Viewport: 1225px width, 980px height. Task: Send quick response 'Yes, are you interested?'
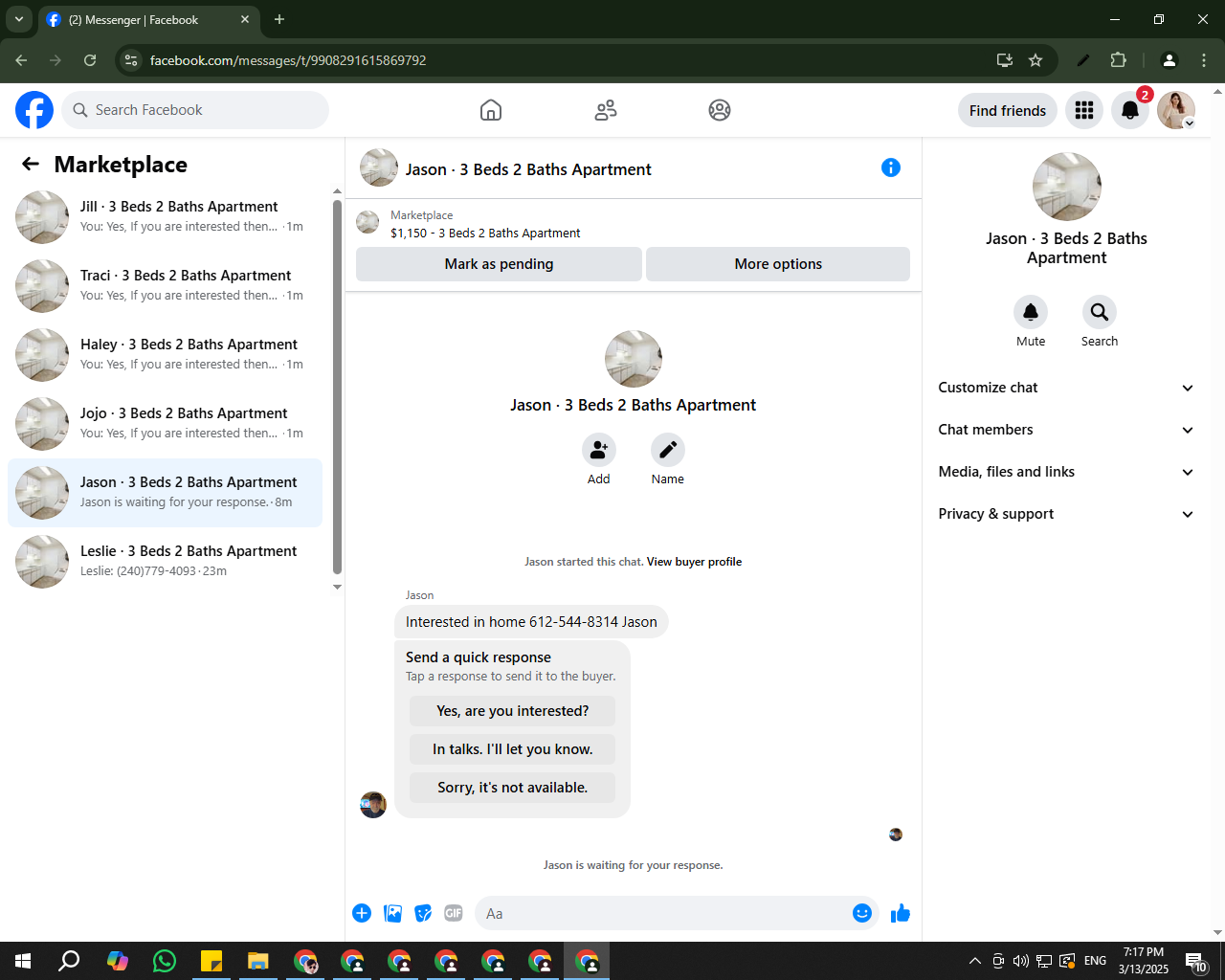point(513,711)
